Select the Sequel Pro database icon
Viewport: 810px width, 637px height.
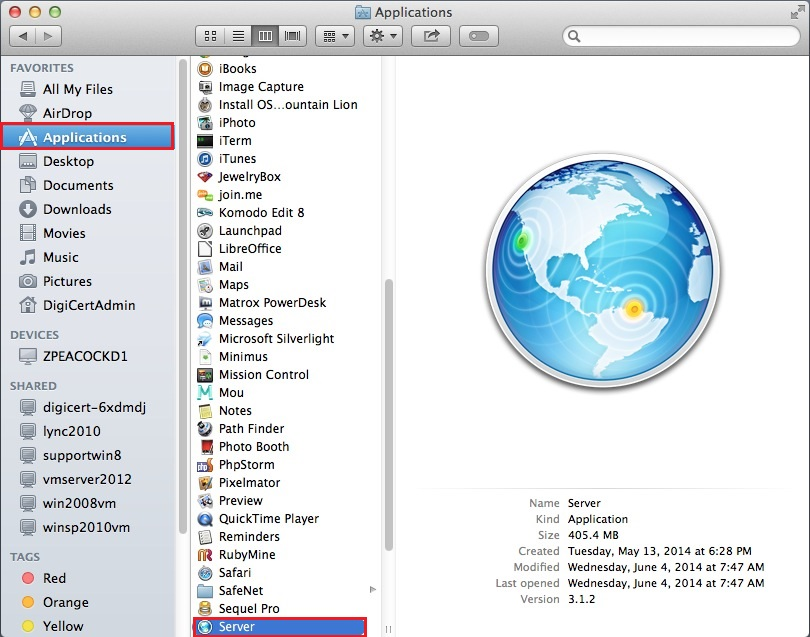(x=205, y=609)
